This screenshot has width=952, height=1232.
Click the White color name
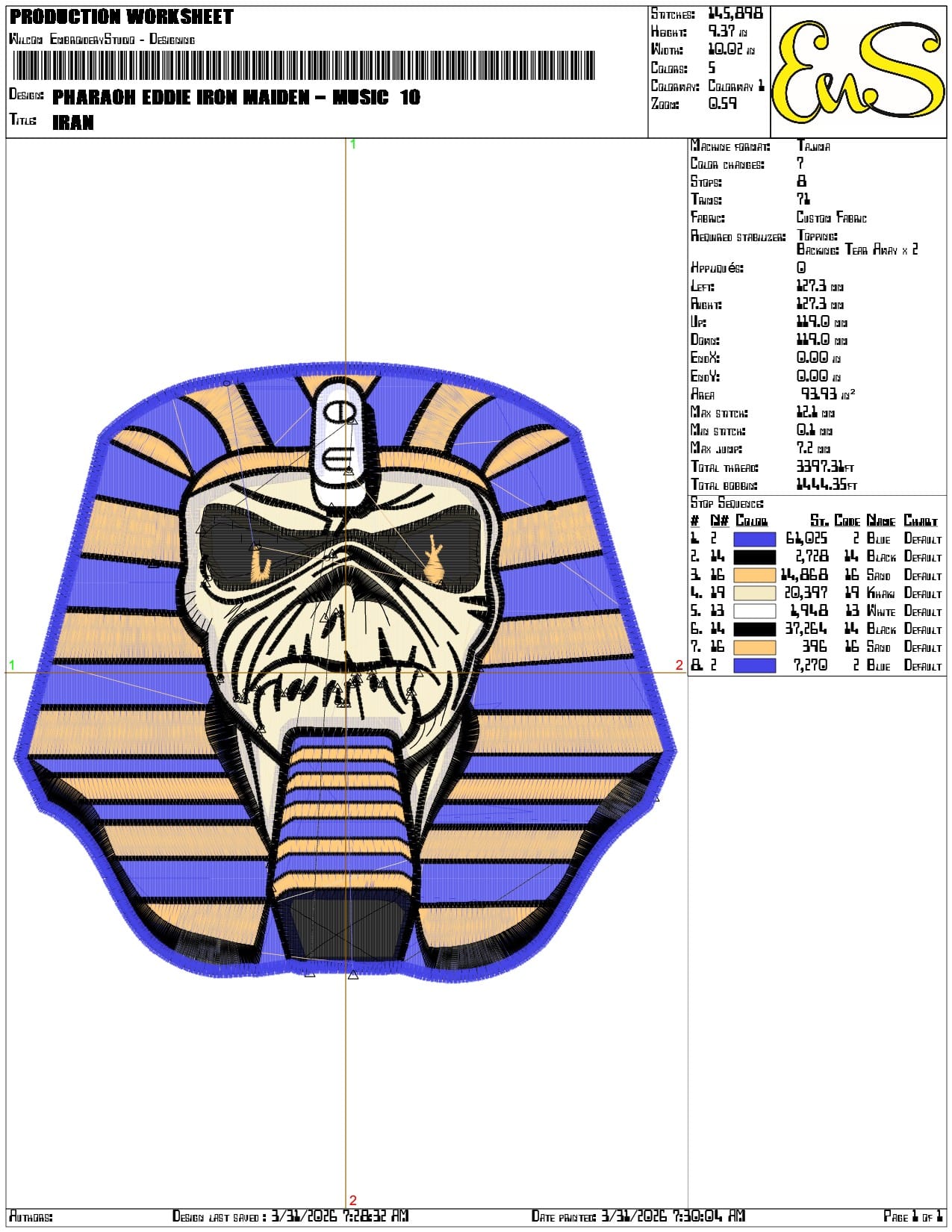[881, 612]
